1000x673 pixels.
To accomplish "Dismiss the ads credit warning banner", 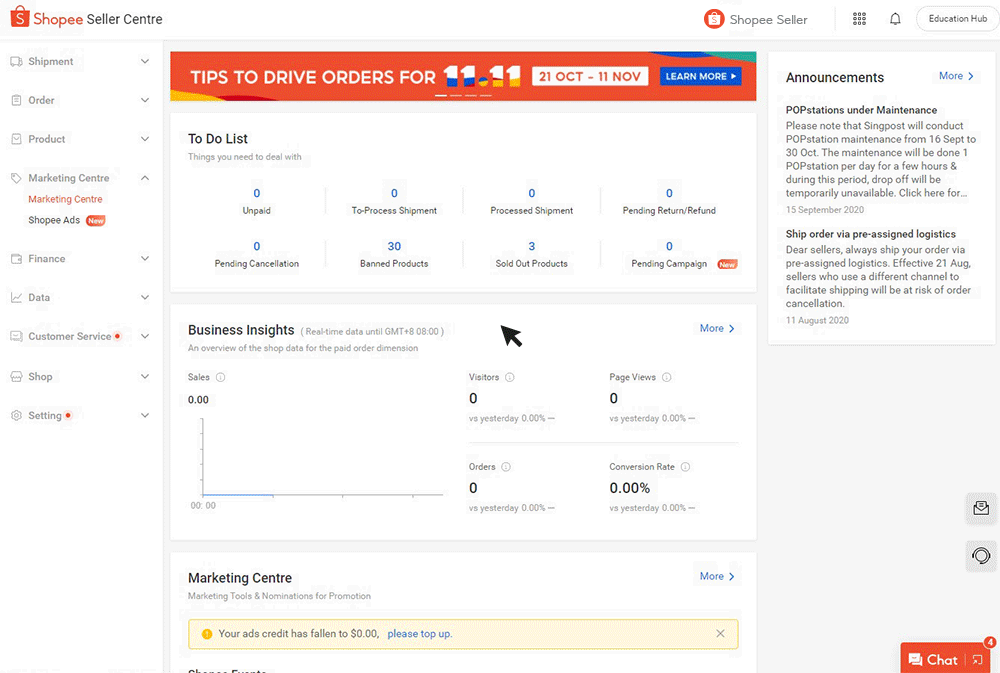I will pos(720,634).
